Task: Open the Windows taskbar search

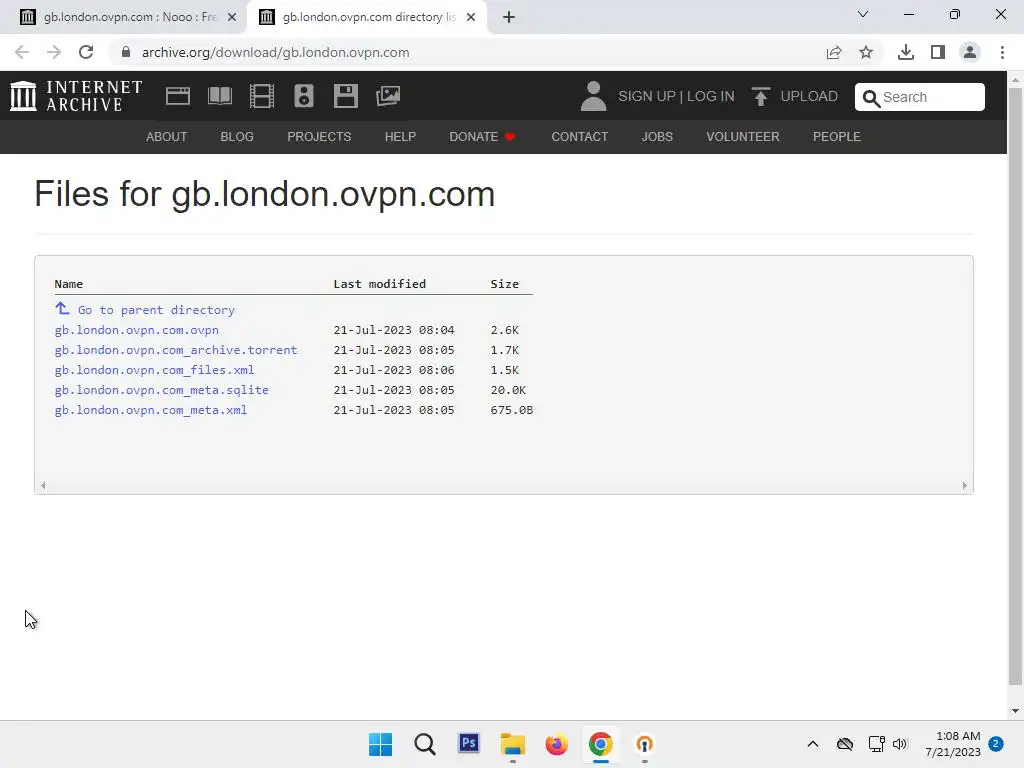Action: click(424, 744)
